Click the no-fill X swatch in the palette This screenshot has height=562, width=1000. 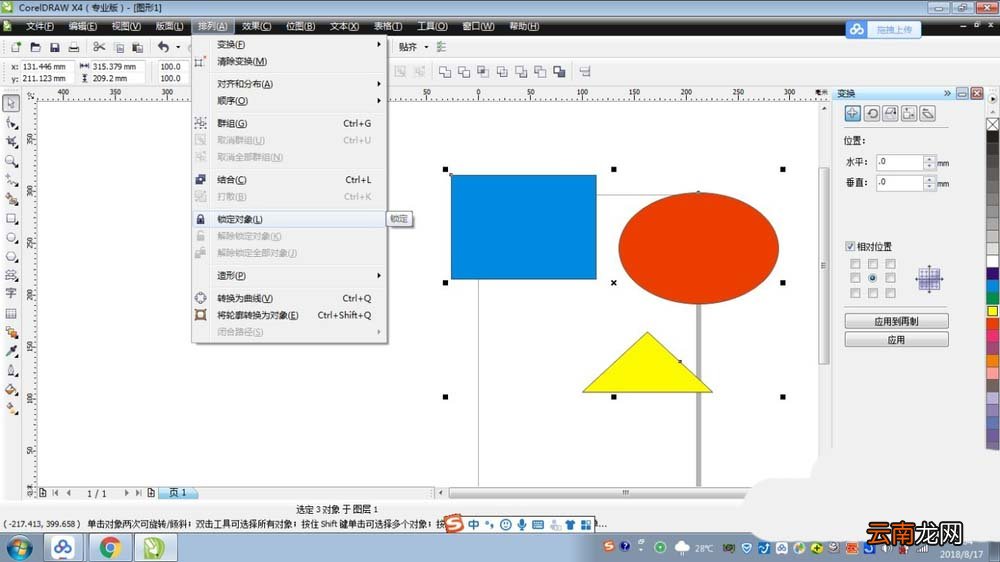[993, 124]
